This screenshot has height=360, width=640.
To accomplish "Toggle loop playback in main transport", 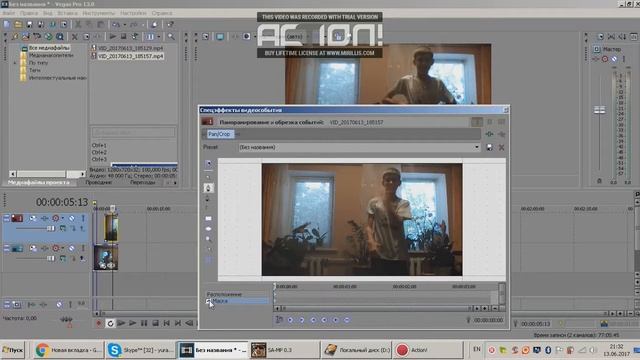I will (x=110, y=323).
